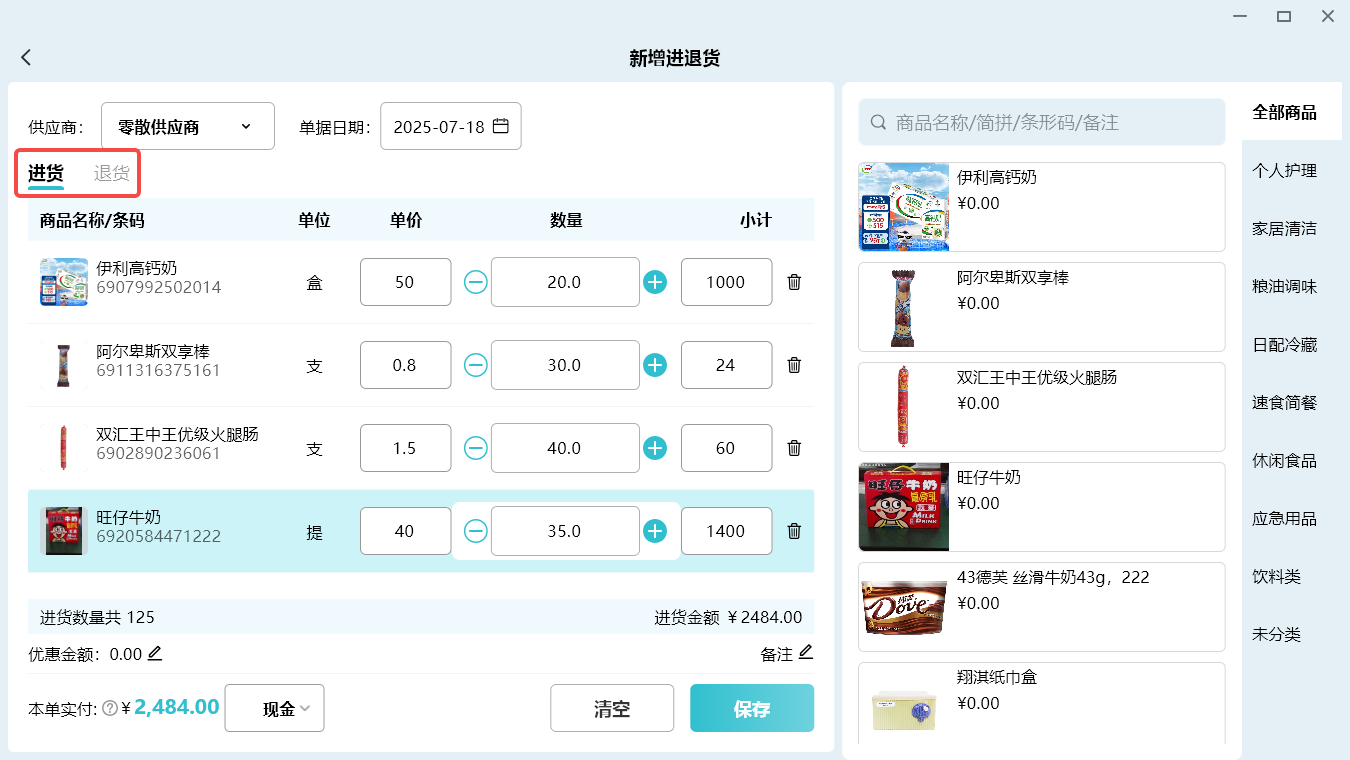The image size is (1350, 760).
Task: Increase quantity of 阿尔卑斯双享棒
Action: [655, 365]
